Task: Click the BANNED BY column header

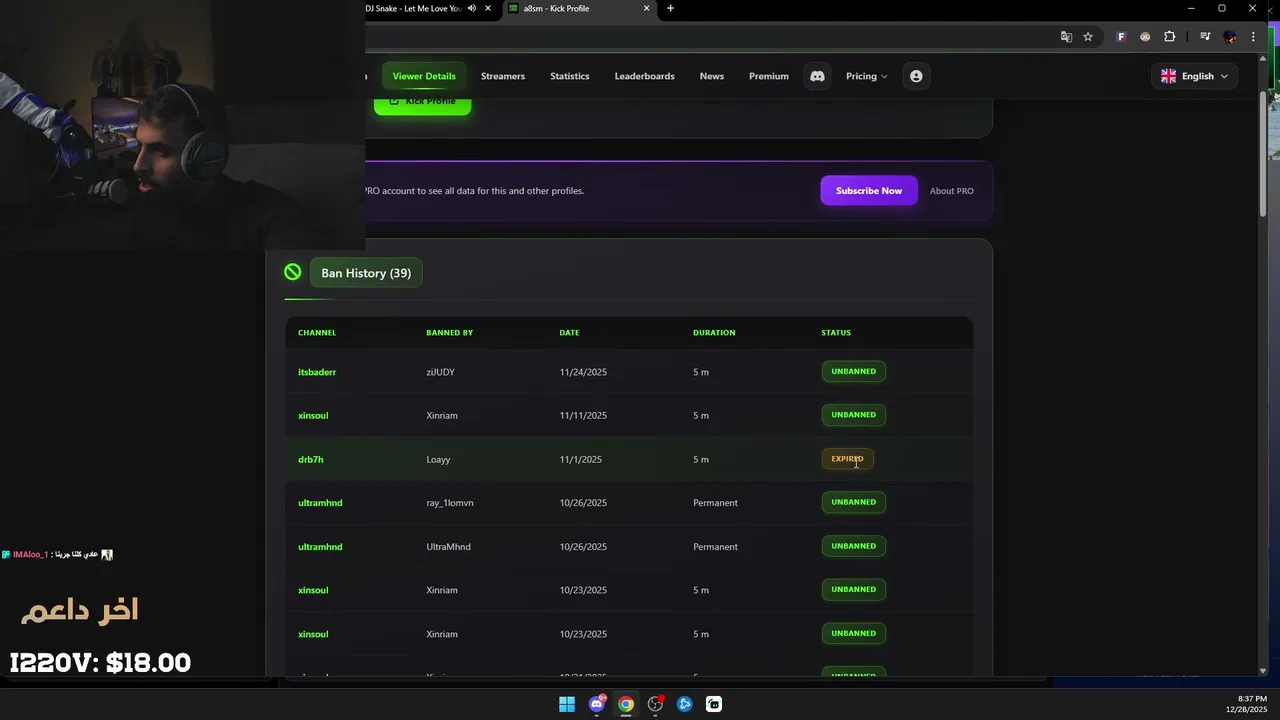Action: point(449,332)
